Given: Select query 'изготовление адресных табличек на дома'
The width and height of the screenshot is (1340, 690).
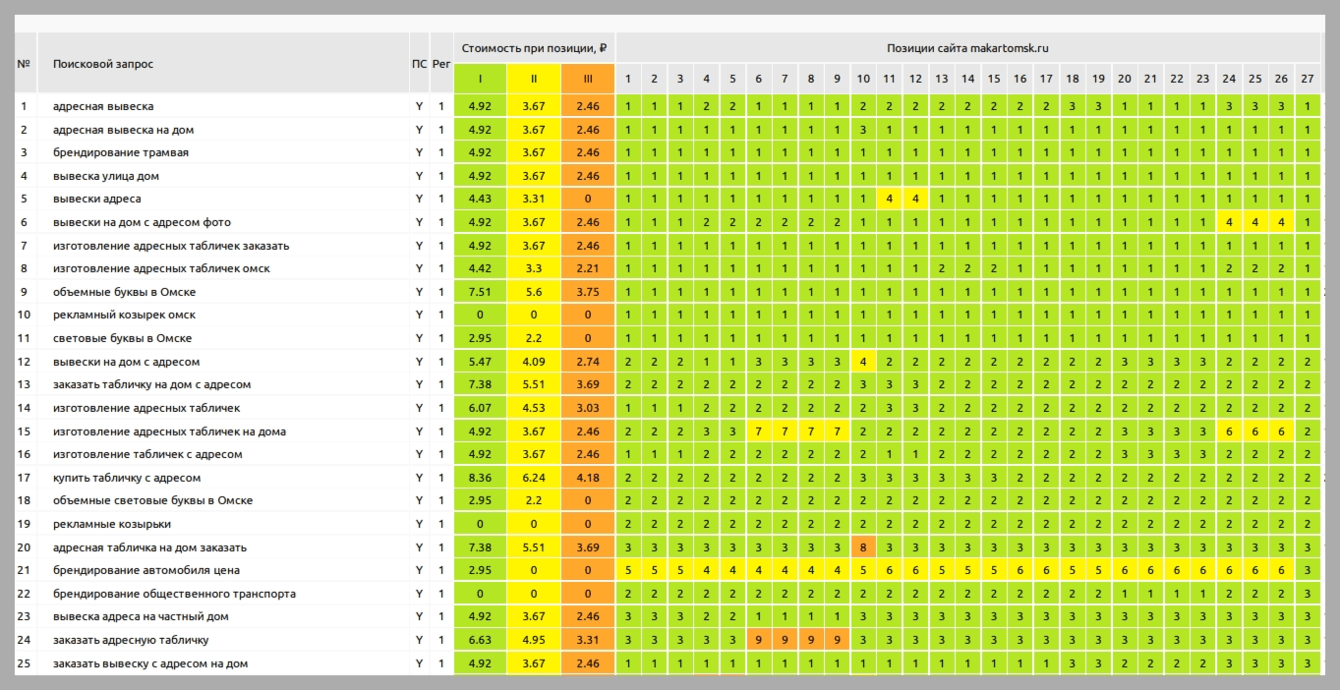Looking at the screenshot, I should pyautogui.click(x=169, y=432).
